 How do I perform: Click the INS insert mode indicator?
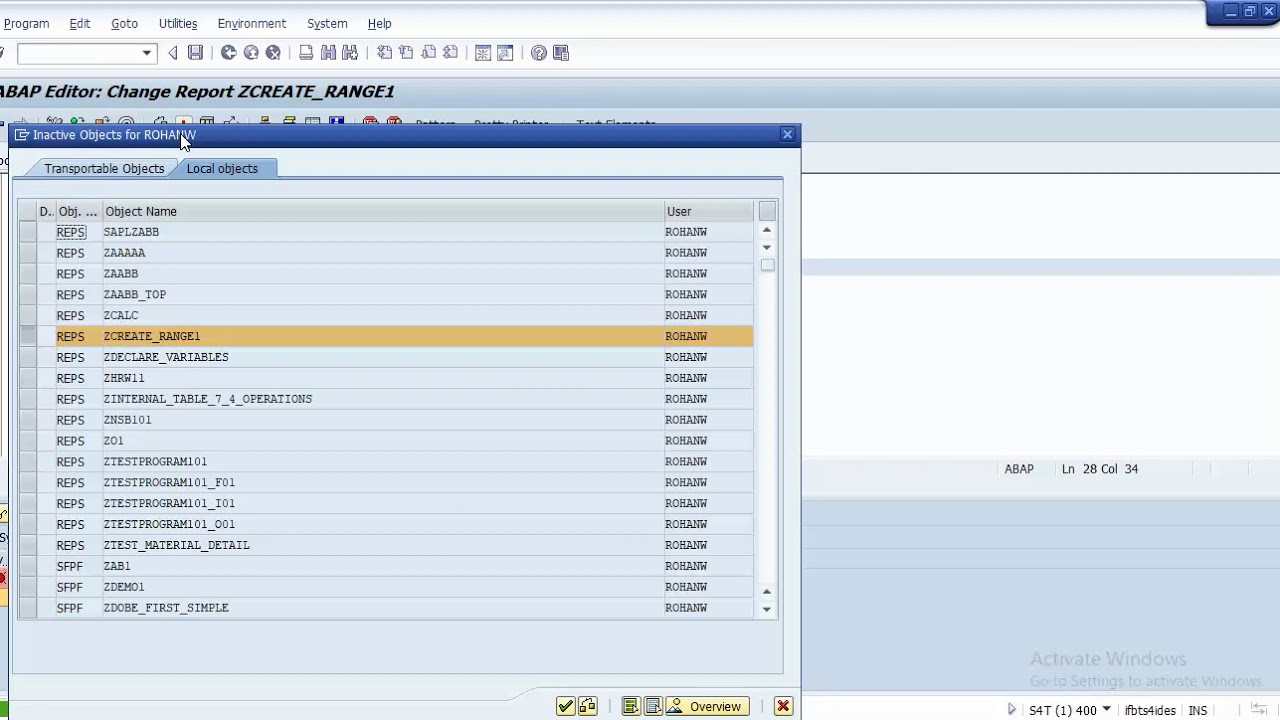[1197, 710]
